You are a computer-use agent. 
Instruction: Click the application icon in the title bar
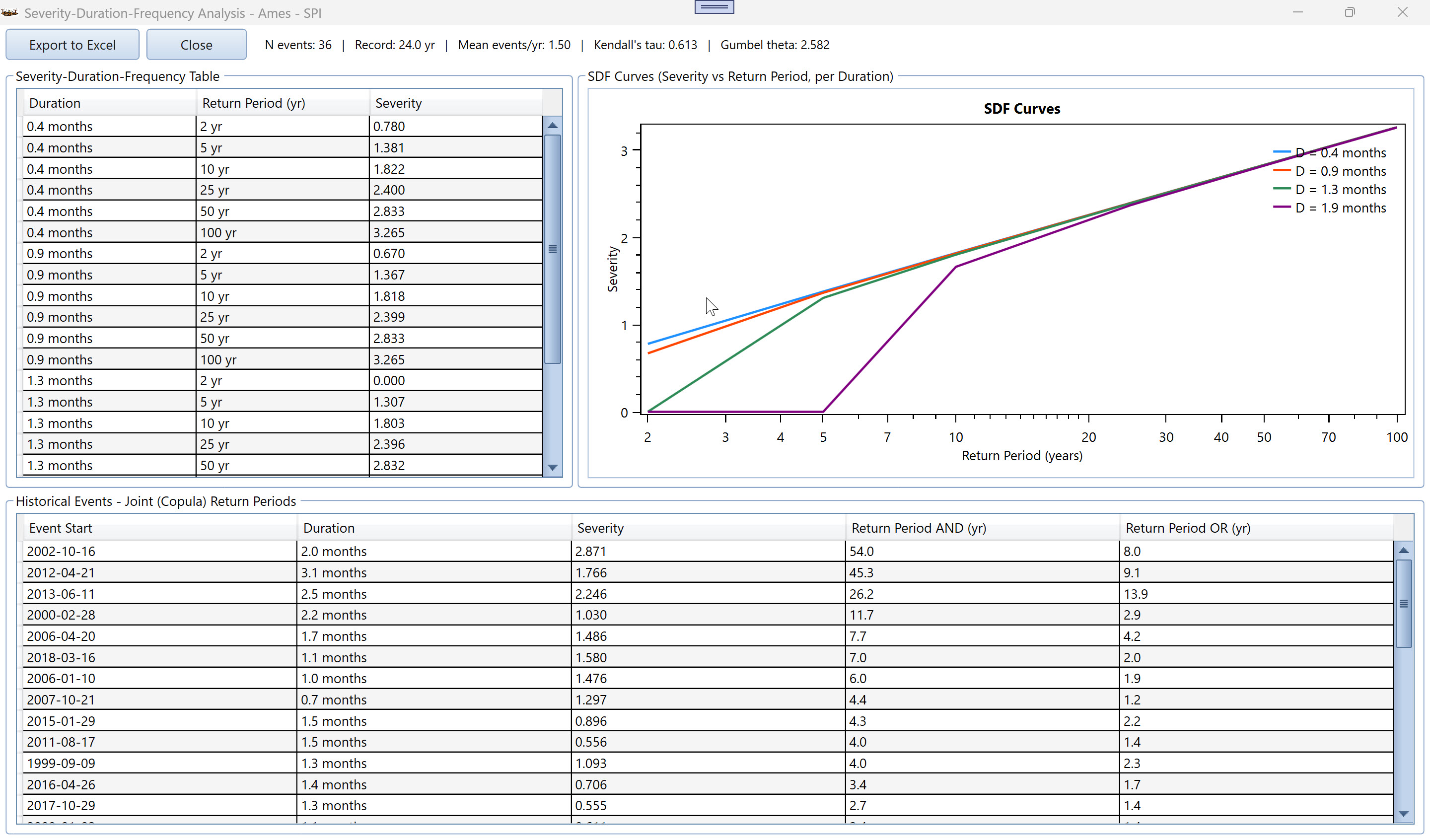click(x=10, y=12)
